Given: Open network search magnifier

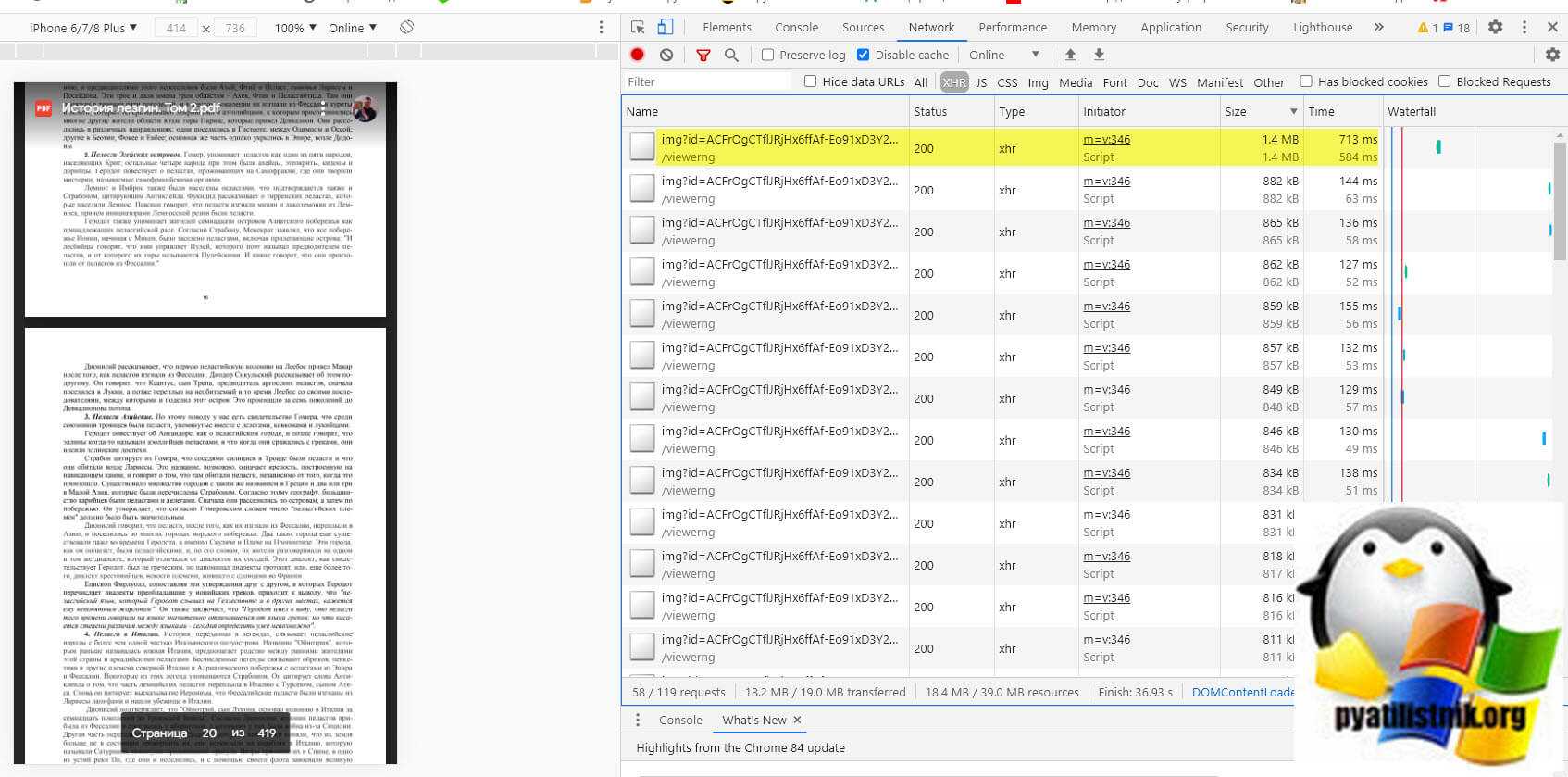Looking at the screenshot, I should point(731,56).
